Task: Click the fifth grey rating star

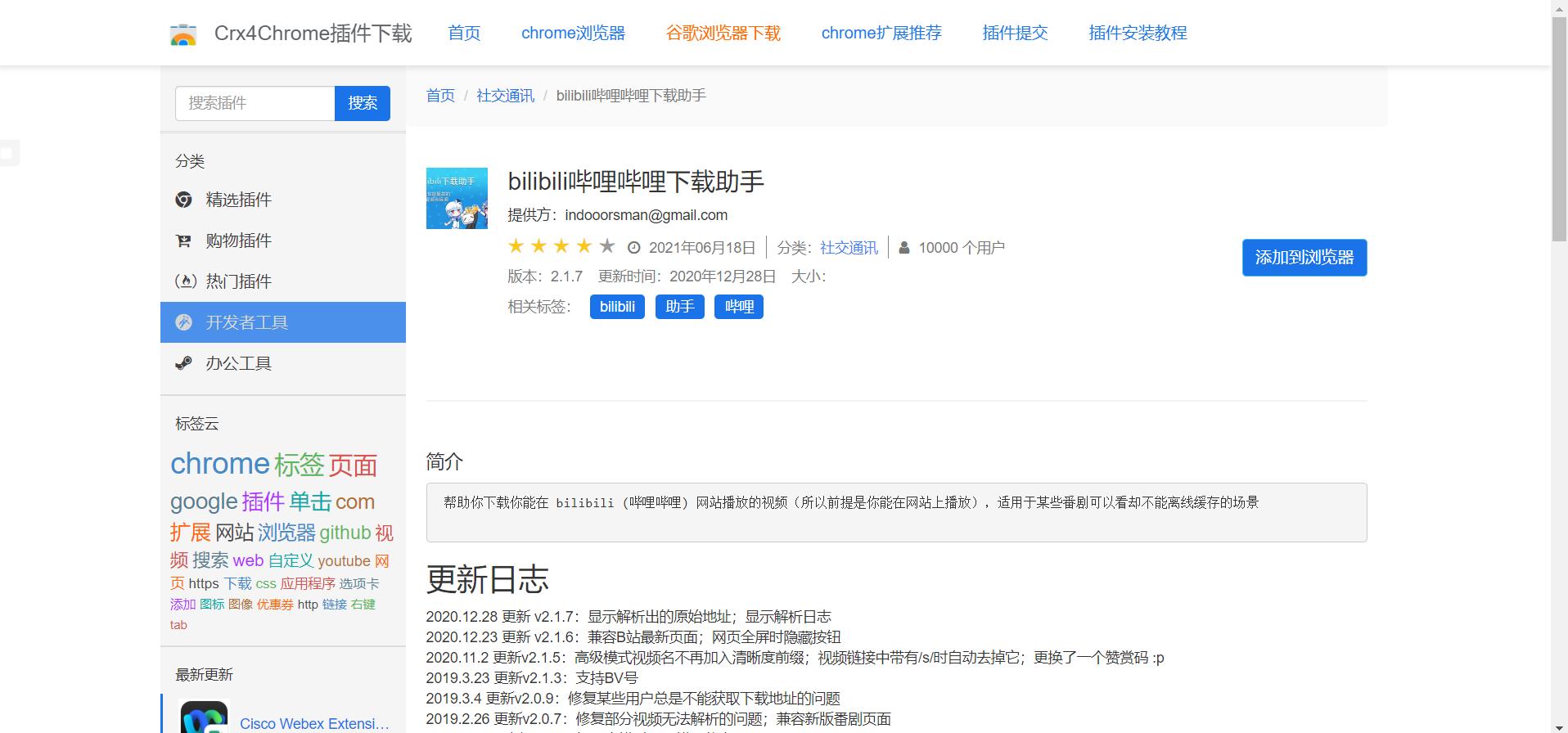Action: click(x=607, y=245)
